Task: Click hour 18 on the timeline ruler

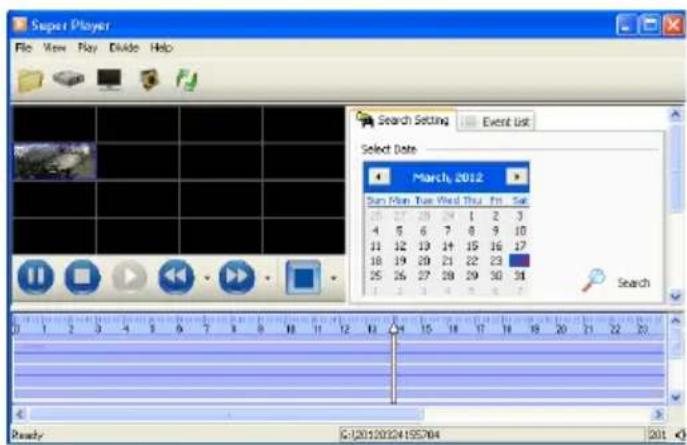Action: (507, 329)
